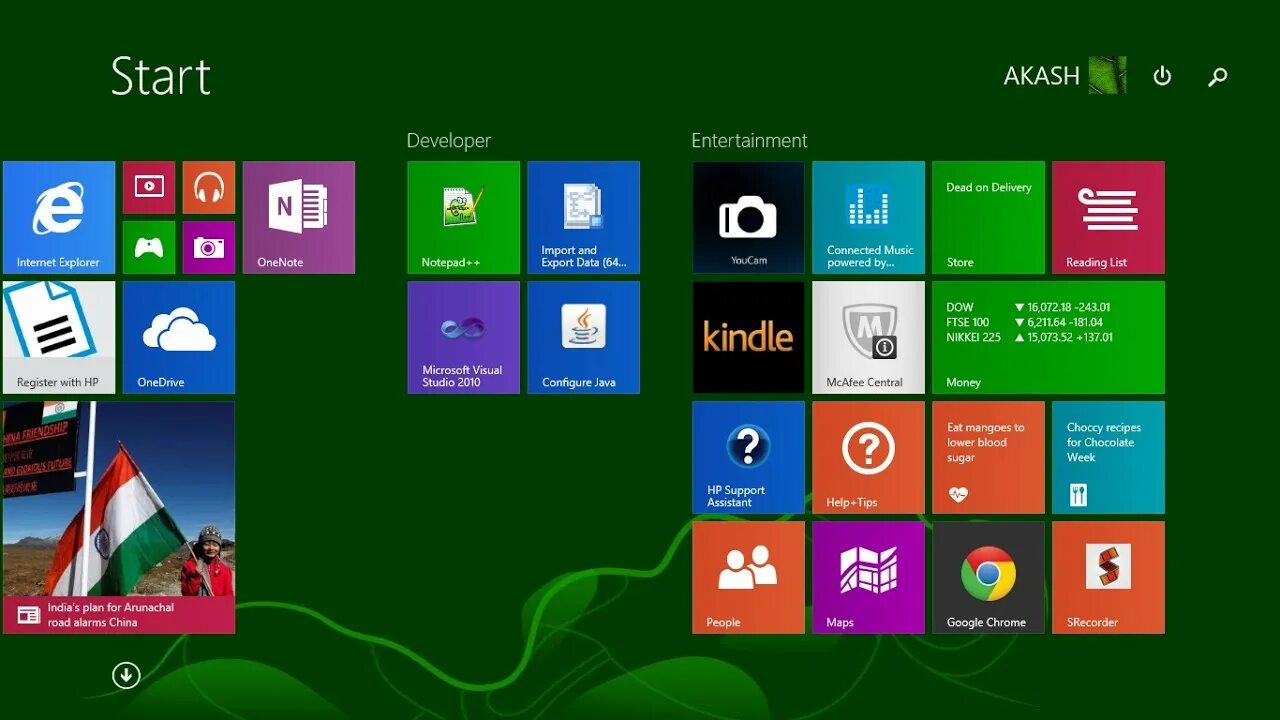
Task: Open the McAfee Central tile
Action: [869, 337]
